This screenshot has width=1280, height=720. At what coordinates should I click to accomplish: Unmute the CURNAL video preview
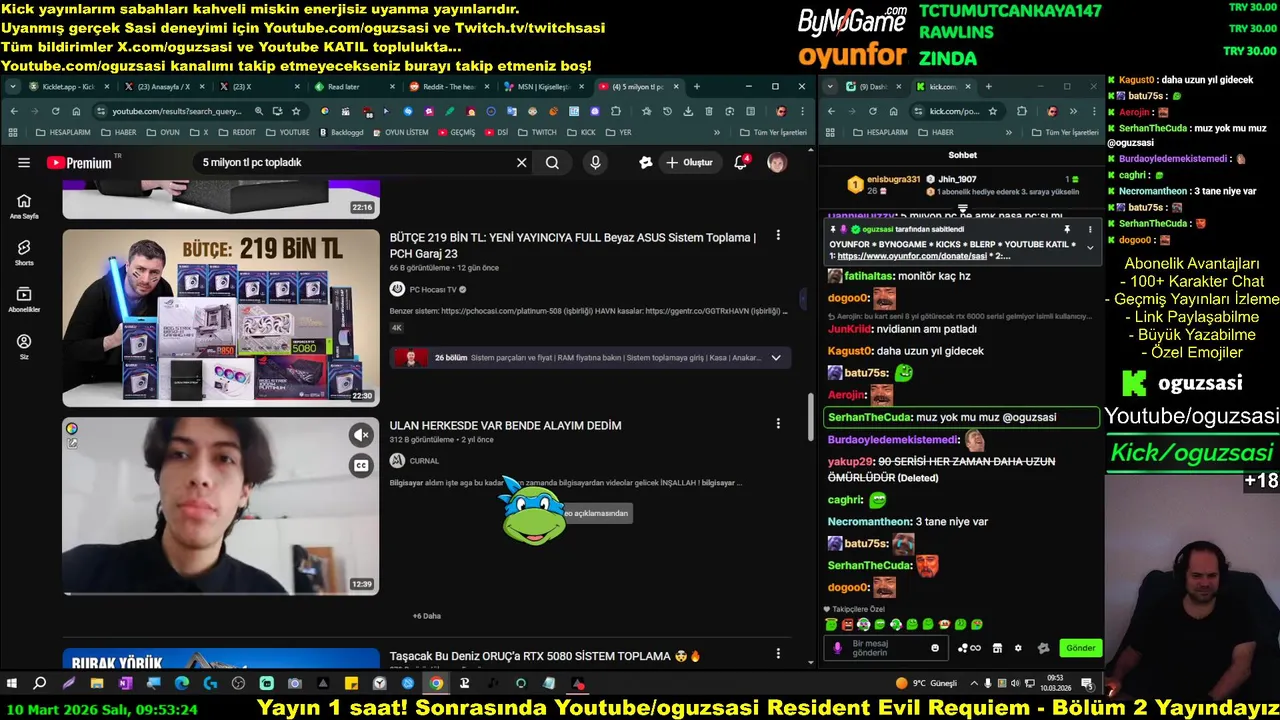(x=361, y=435)
